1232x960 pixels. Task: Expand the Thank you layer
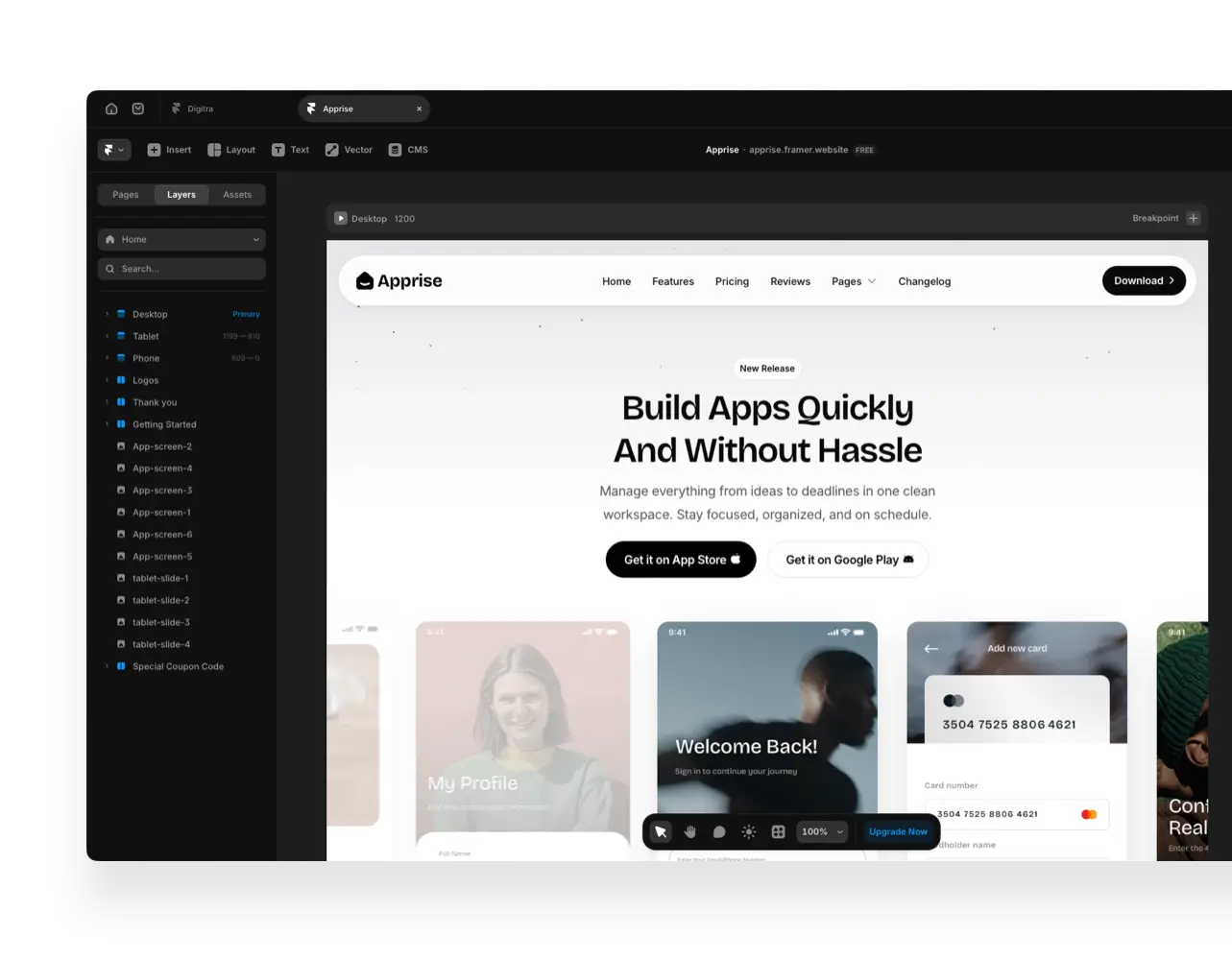pyautogui.click(x=107, y=402)
